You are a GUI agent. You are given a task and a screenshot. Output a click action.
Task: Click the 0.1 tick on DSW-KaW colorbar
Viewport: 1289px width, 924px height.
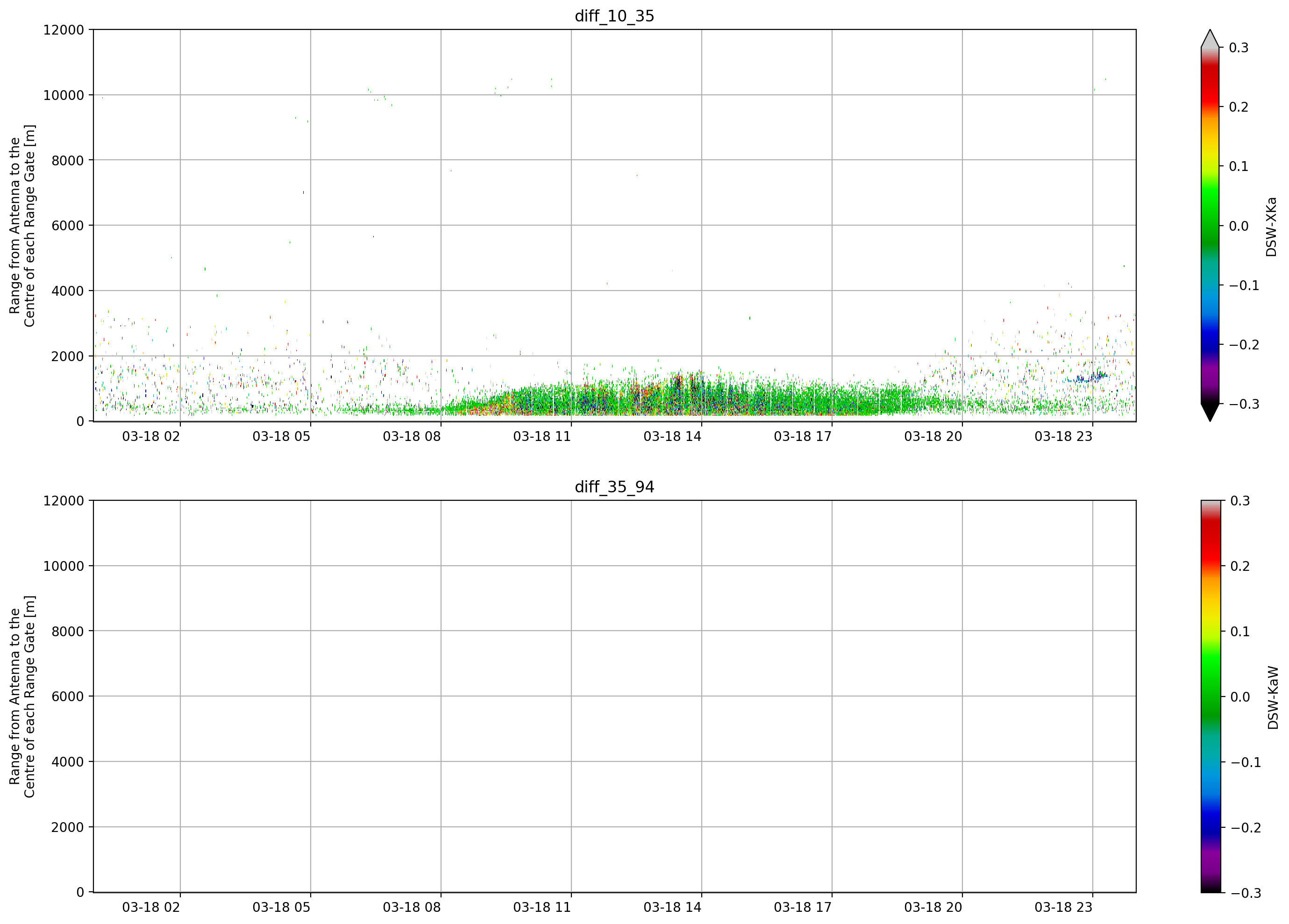[x=1240, y=632]
